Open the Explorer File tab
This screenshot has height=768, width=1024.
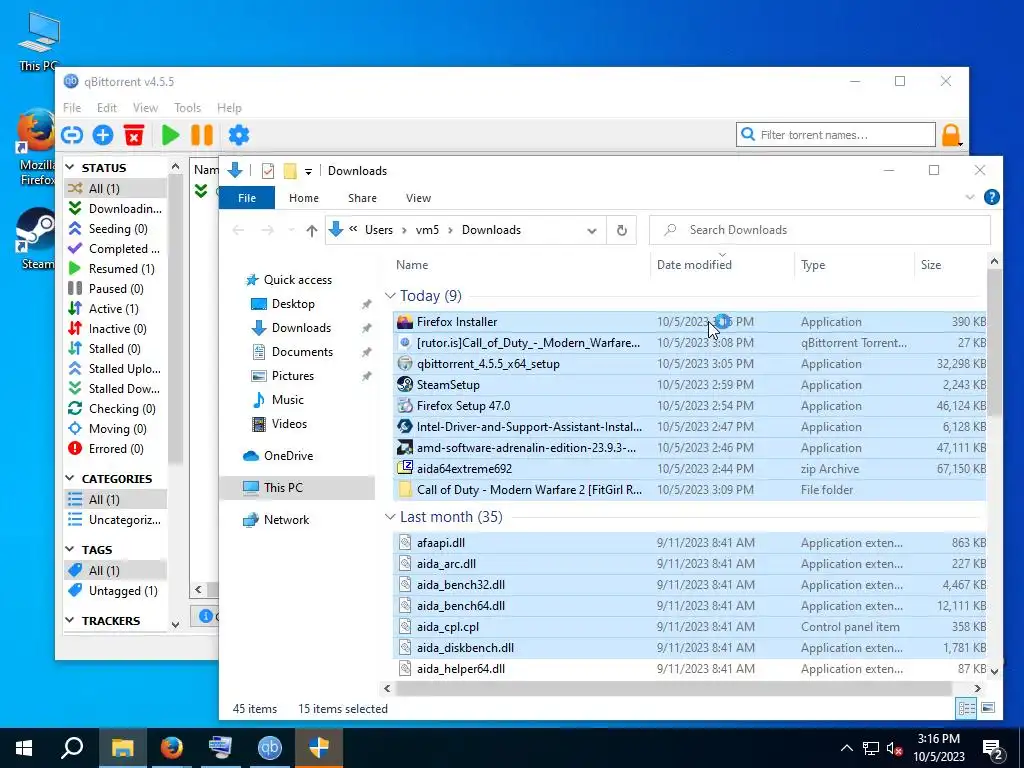[x=247, y=198]
